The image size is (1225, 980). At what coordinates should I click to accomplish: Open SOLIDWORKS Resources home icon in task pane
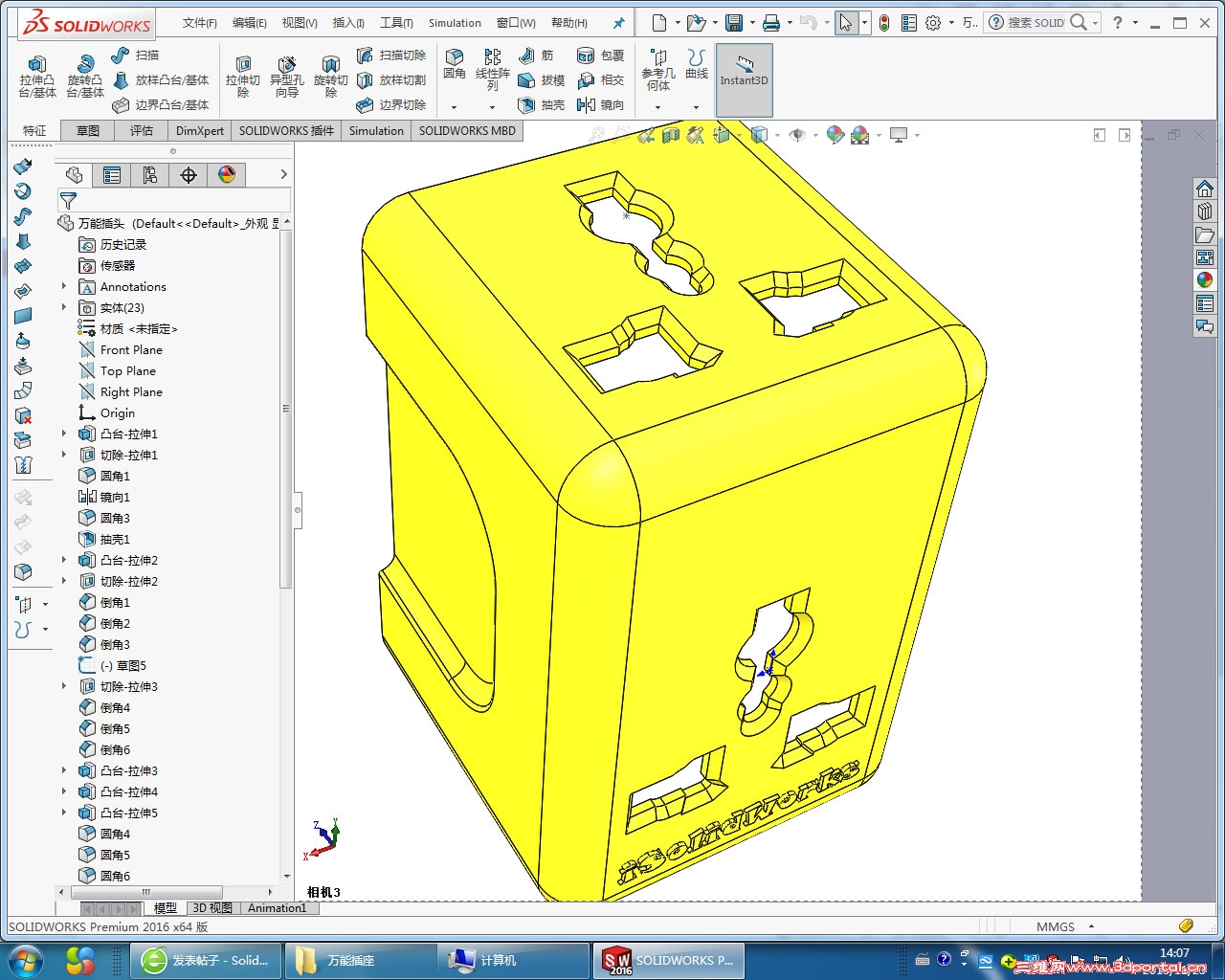click(1205, 189)
